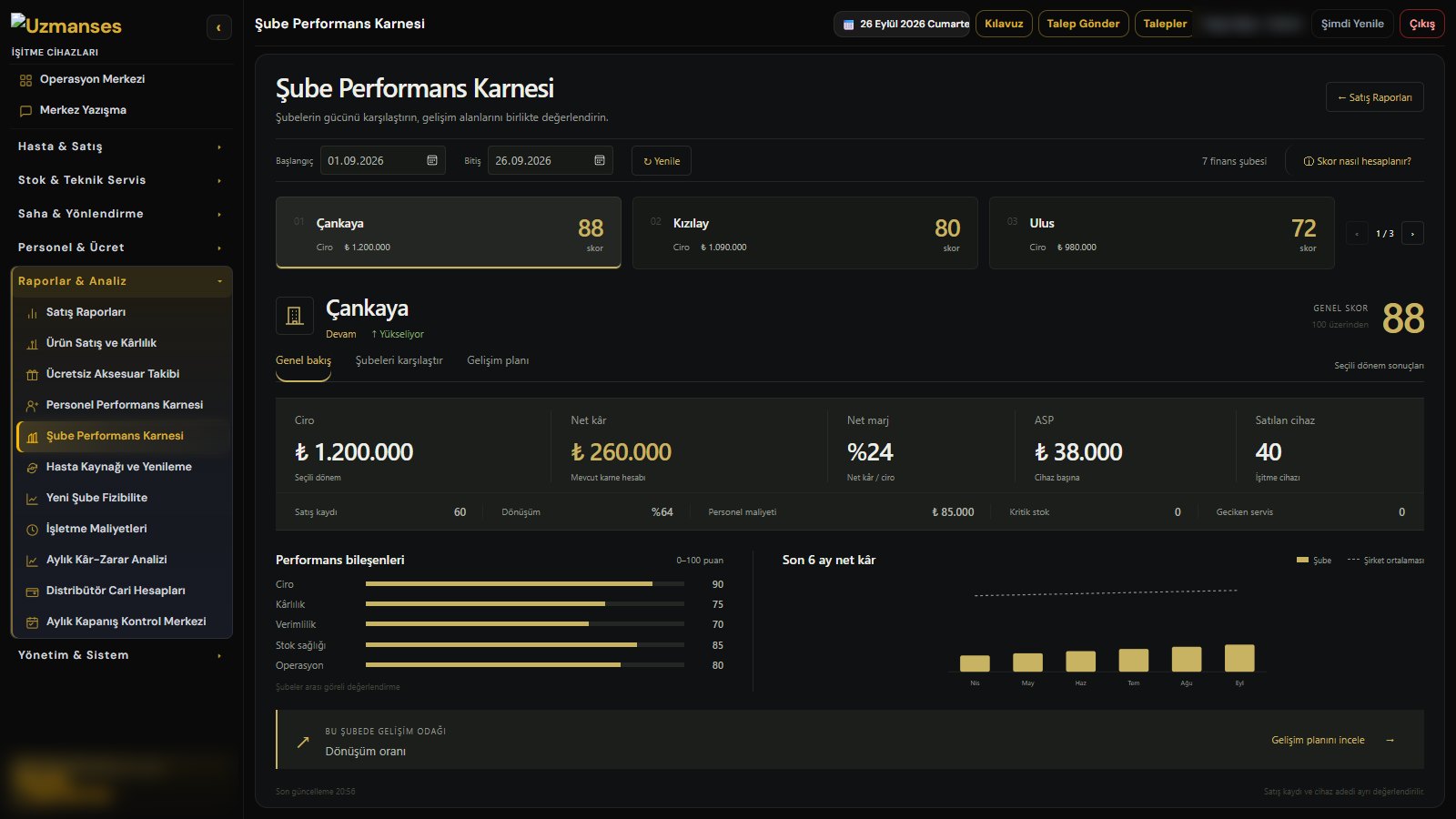
Task: Click the Yenile refresh button
Action: point(662,161)
